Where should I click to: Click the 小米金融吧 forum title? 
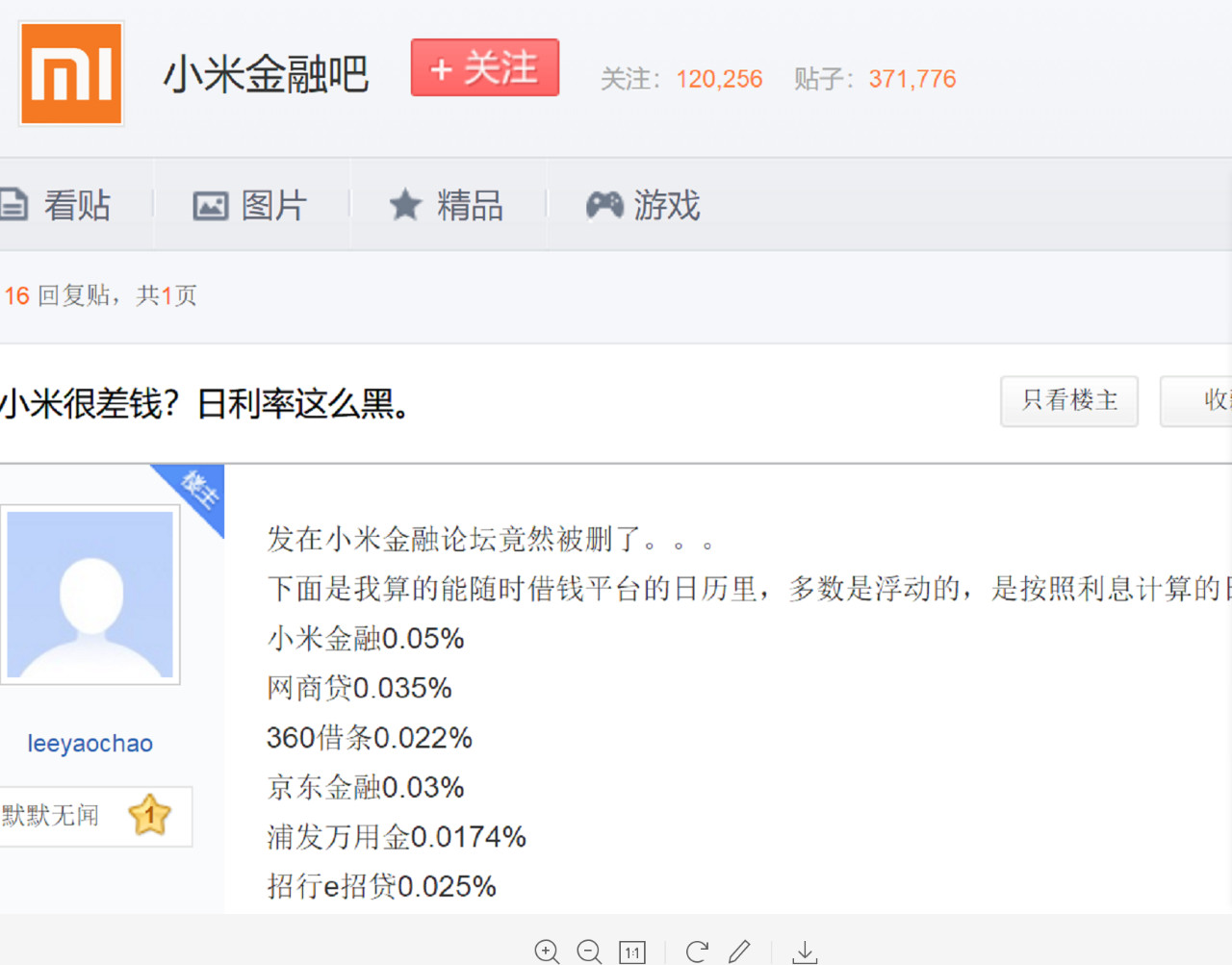point(266,74)
